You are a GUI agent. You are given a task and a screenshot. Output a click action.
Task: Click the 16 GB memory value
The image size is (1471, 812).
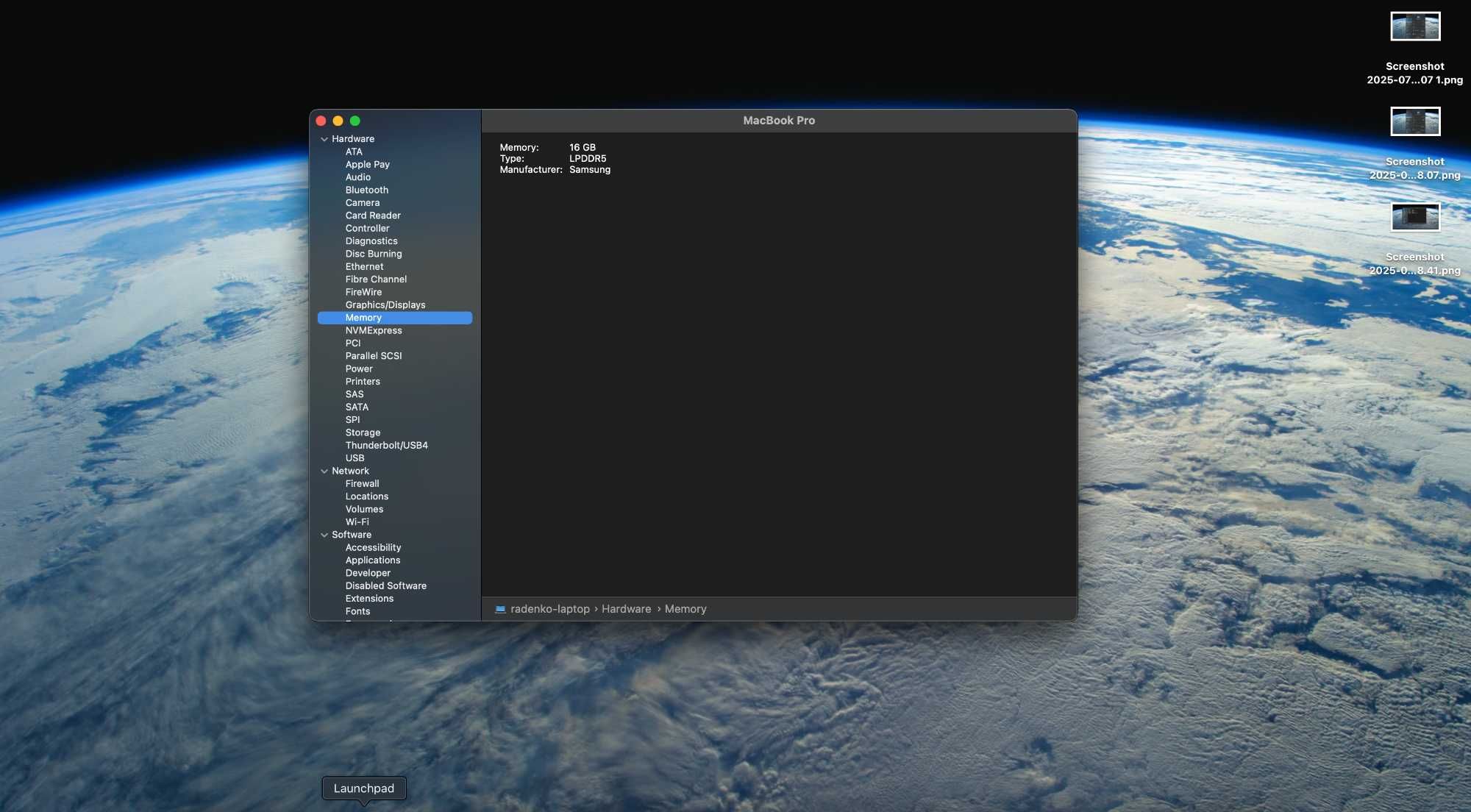point(583,148)
